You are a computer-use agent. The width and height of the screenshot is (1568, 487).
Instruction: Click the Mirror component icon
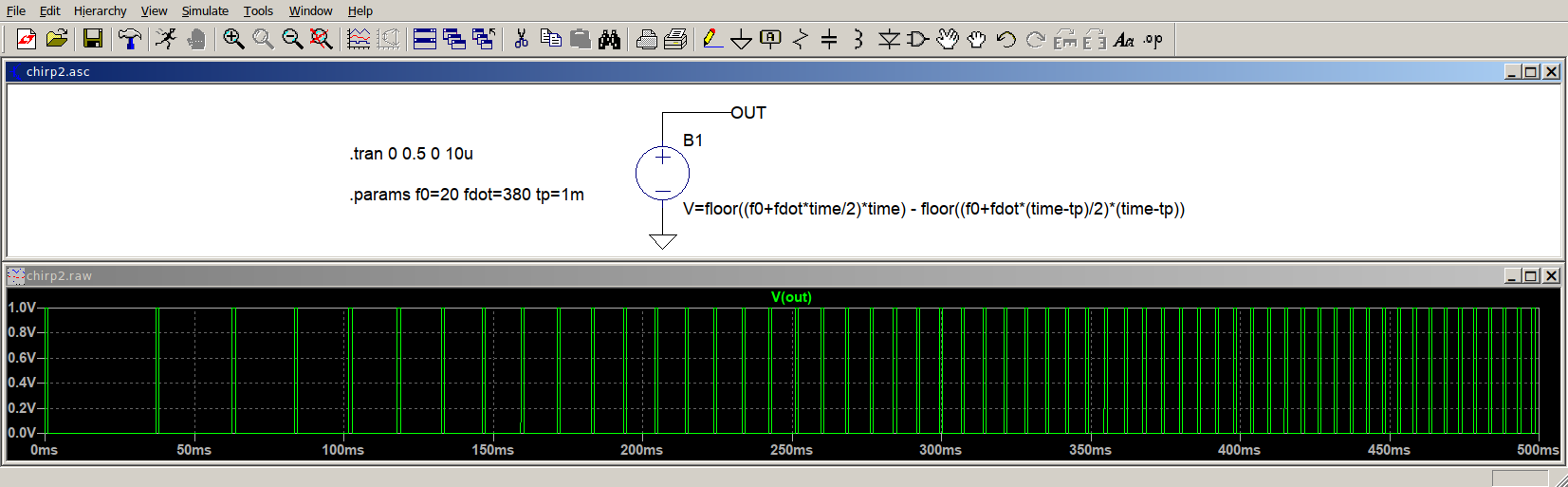1095,39
